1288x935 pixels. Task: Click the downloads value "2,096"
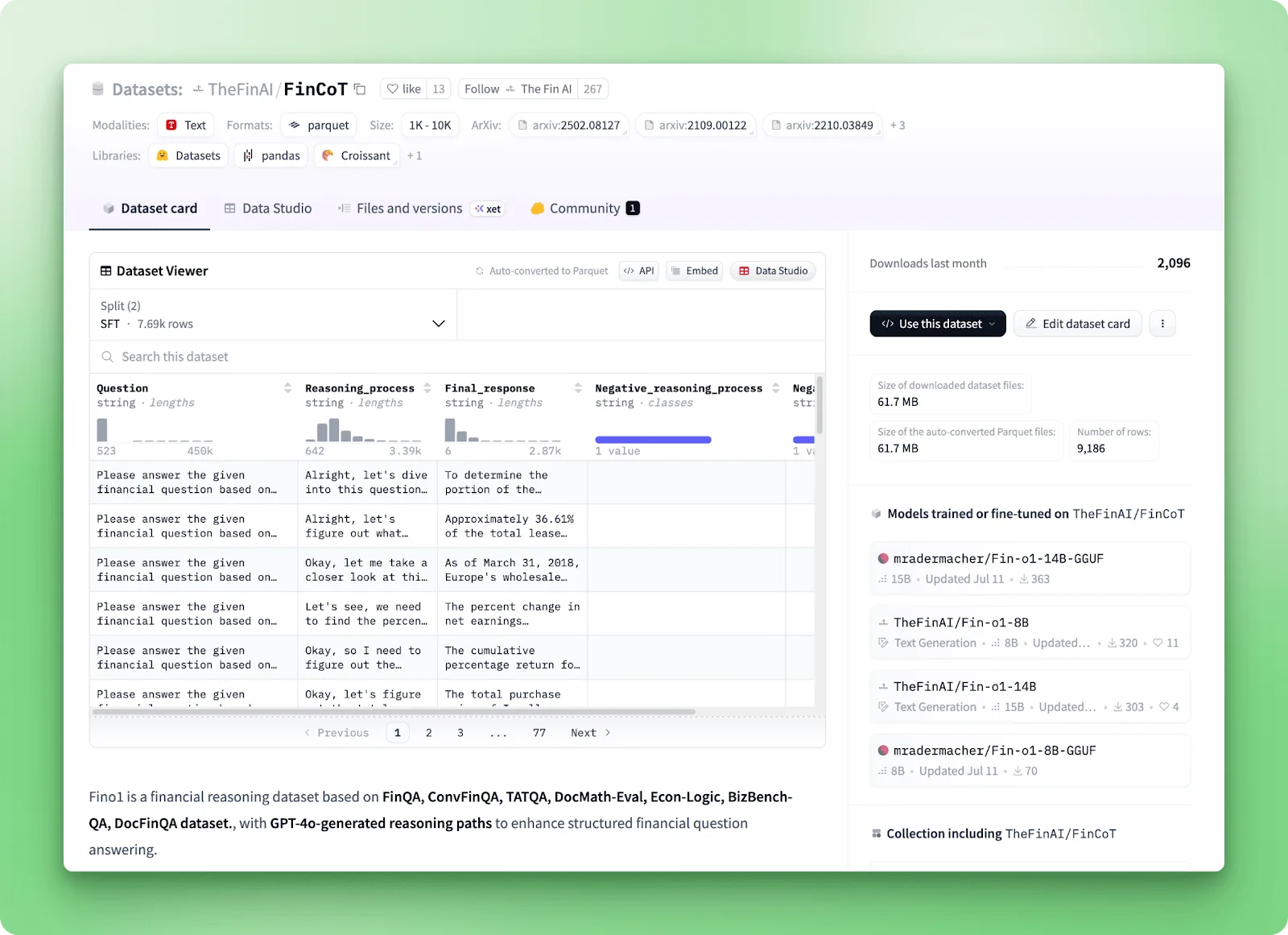[x=1174, y=263]
